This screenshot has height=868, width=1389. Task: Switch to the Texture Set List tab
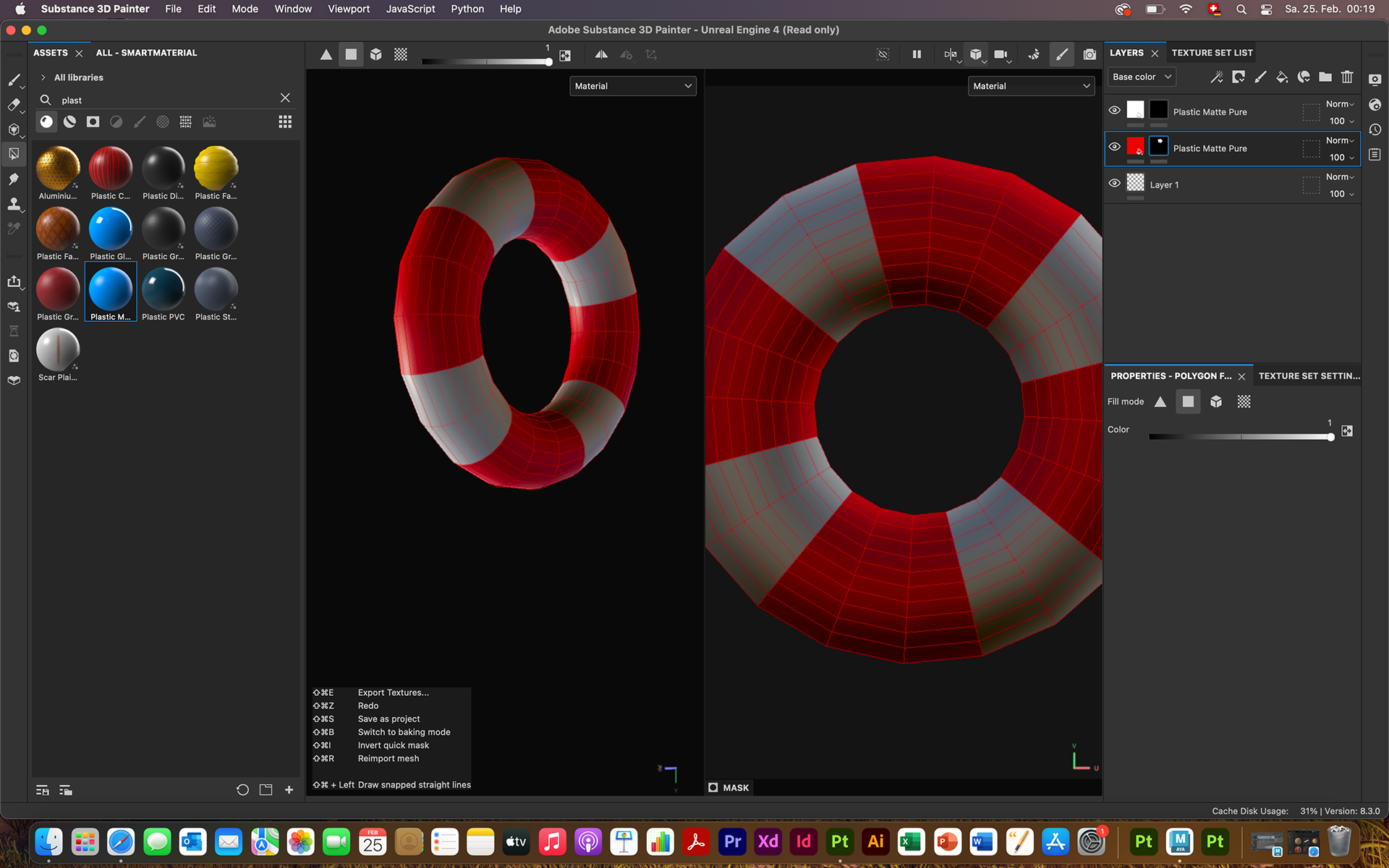pos(1212,53)
